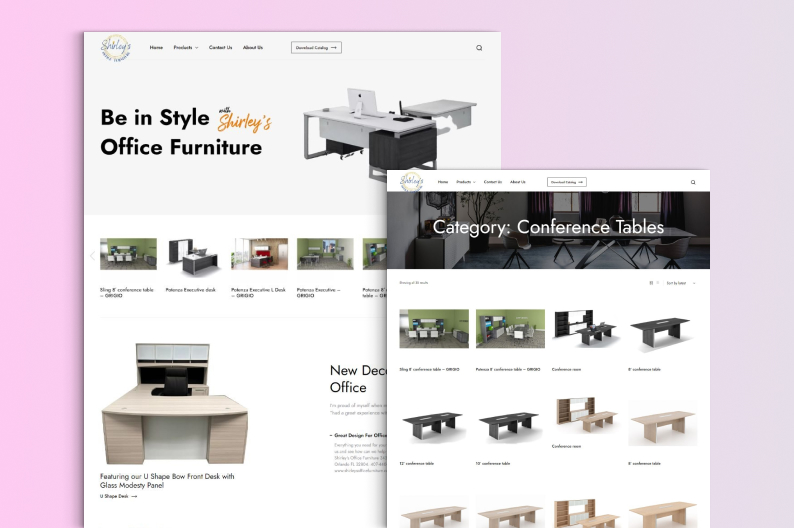Open About Us in homepage navigation
Screen dimensions: 794x528
pos(253,48)
